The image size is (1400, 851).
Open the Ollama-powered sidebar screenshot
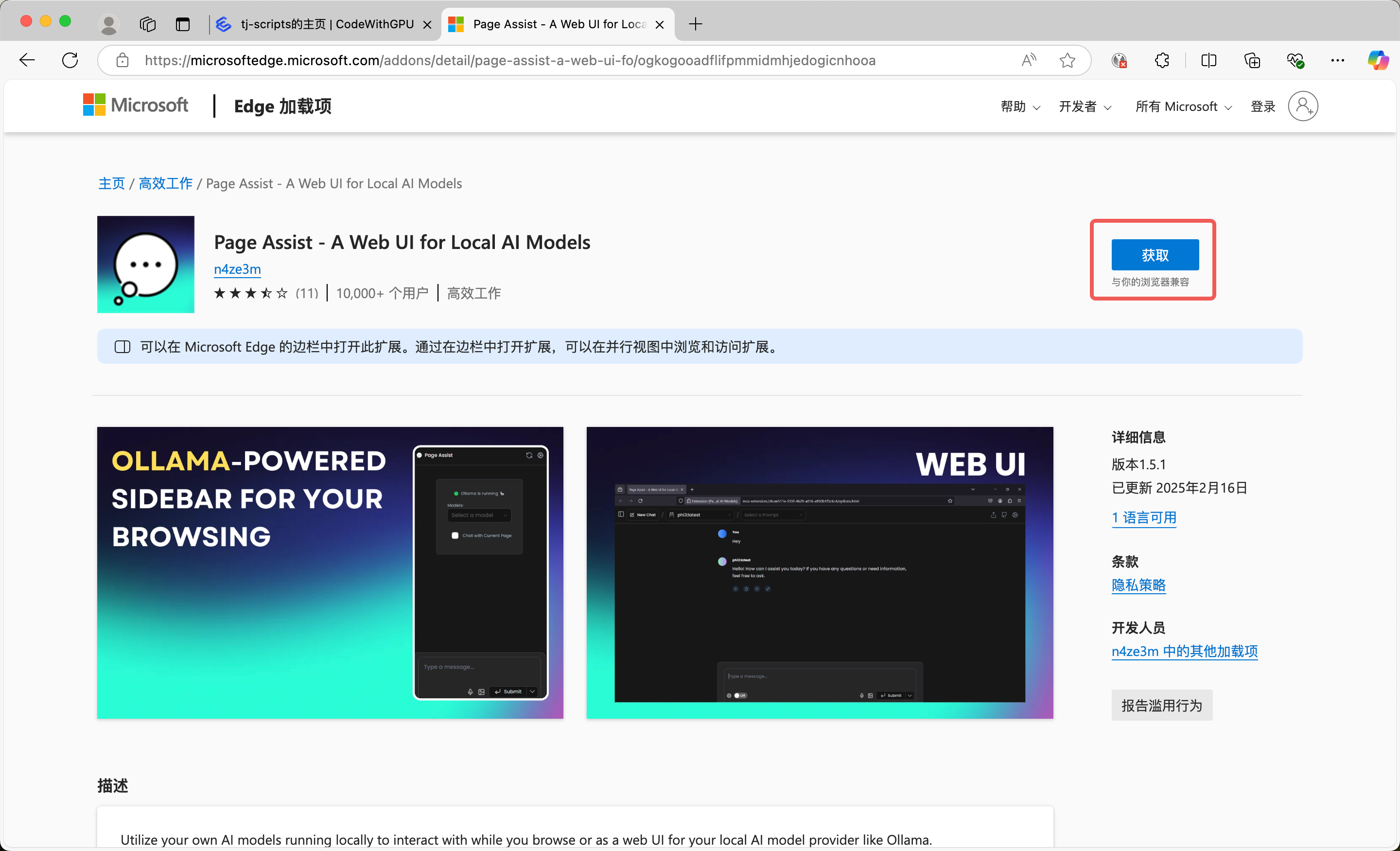tap(330, 572)
